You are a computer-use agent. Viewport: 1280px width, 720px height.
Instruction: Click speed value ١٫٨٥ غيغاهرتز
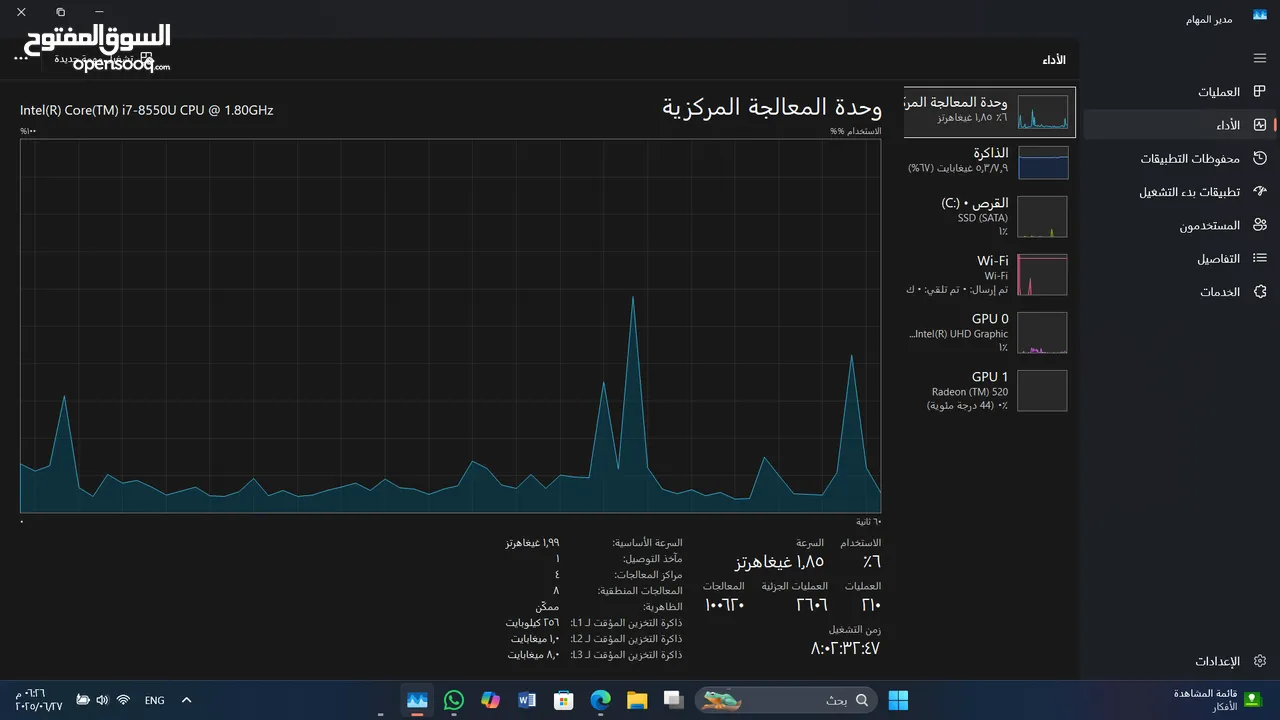tap(779, 562)
